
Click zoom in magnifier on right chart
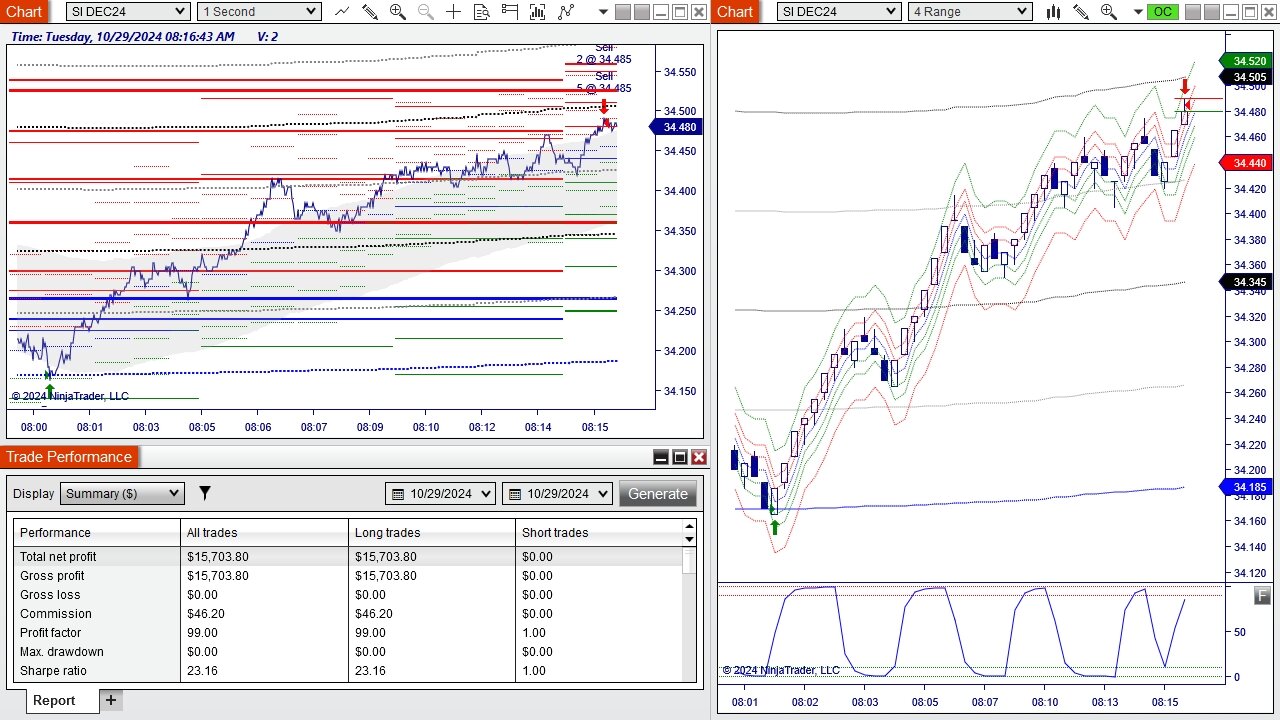pyautogui.click(x=1109, y=12)
